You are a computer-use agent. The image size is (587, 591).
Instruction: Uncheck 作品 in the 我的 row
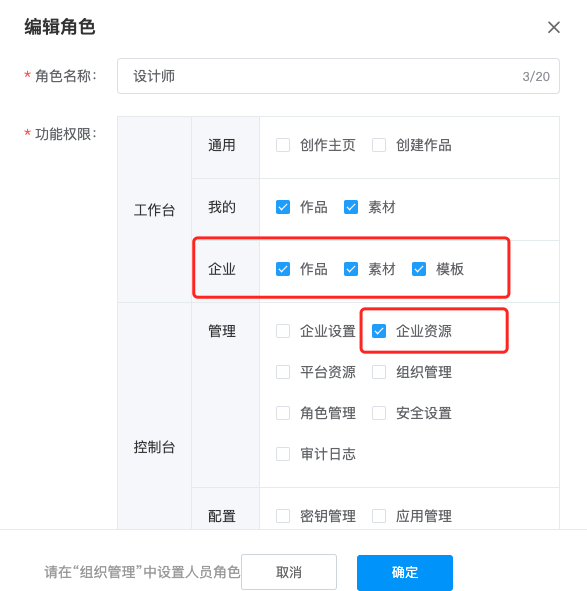[283, 207]
